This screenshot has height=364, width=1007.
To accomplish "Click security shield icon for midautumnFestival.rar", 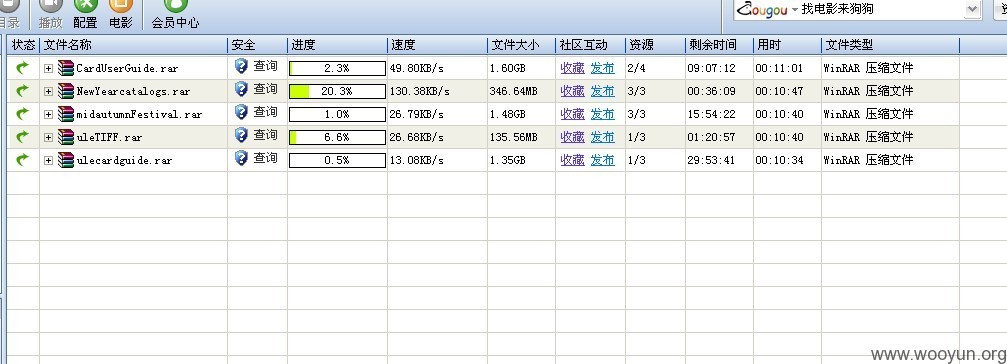I will tap(241, 112).
